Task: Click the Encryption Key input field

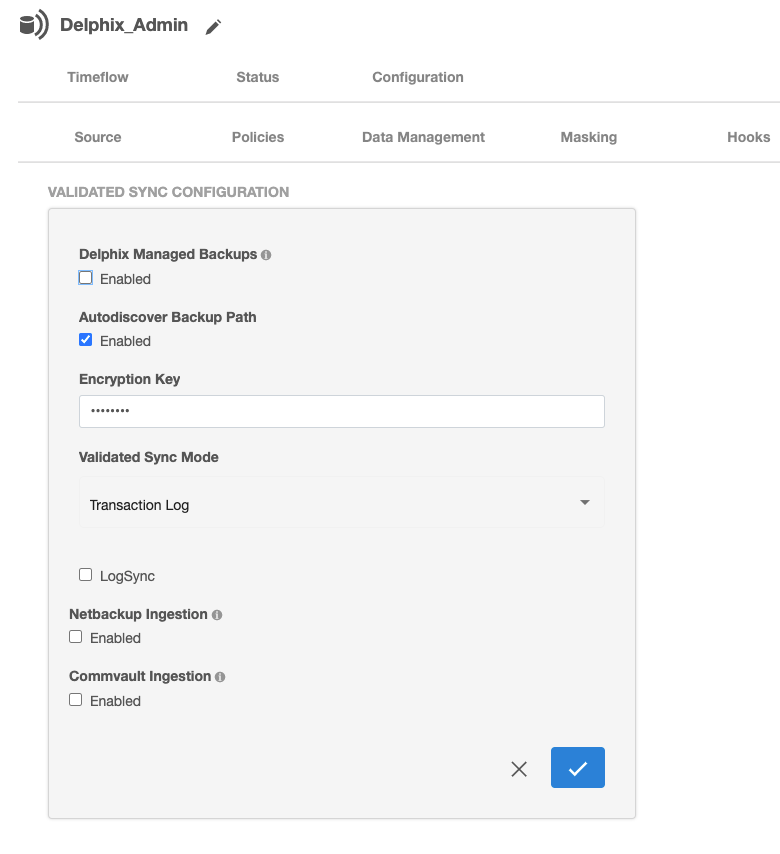Action: (x=341, y=411)
